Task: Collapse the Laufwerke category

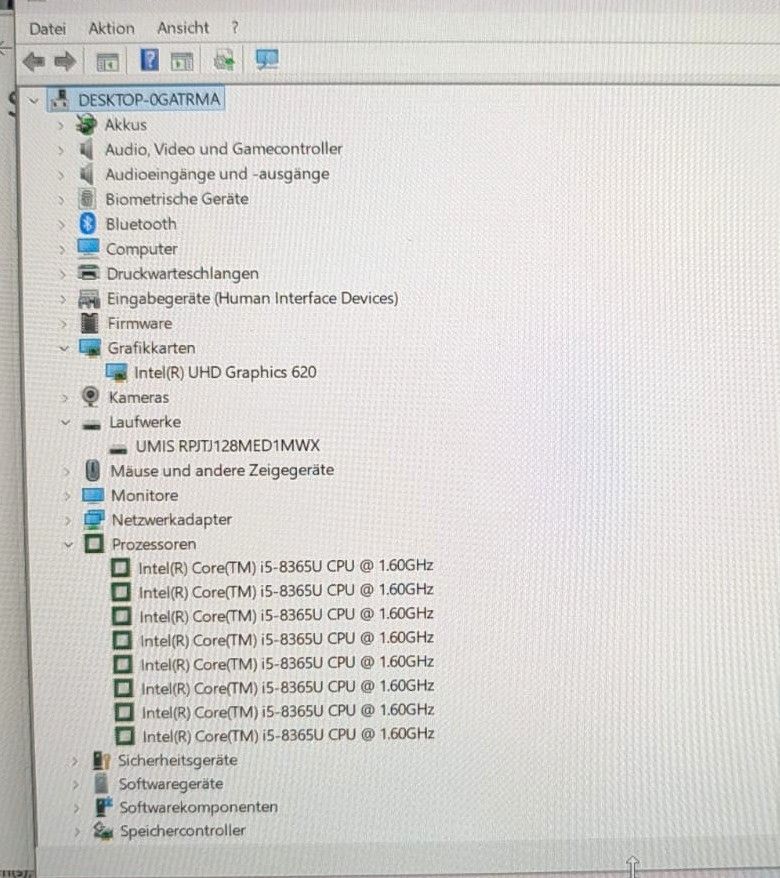Action: 66,422
